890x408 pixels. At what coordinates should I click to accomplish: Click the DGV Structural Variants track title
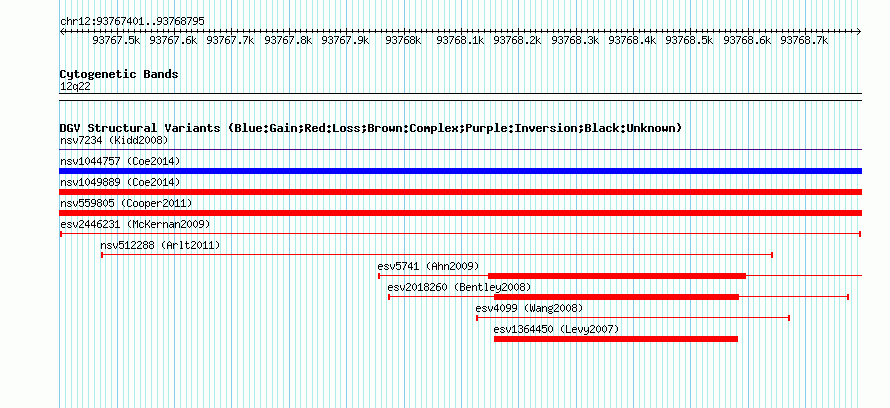click(x=371, y=128)
